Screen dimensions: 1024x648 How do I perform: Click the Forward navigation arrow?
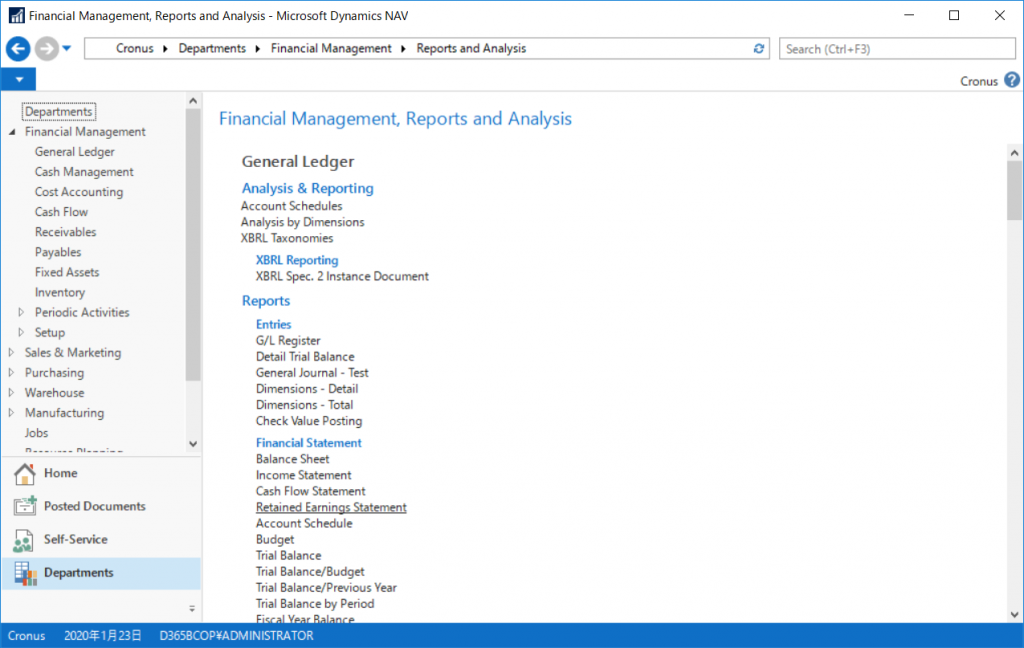(x=46, y=48)
